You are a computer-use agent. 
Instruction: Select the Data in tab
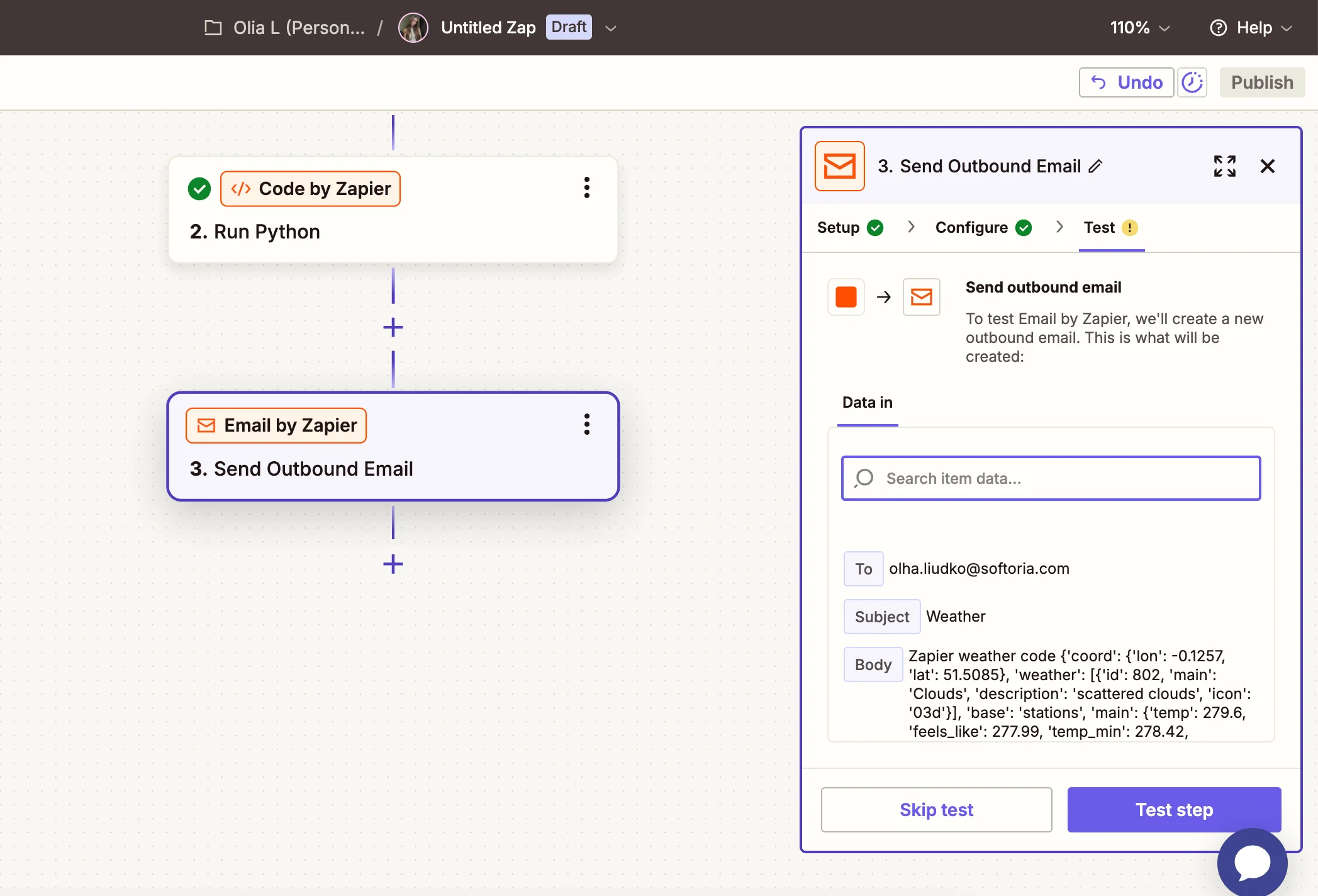coord(867,403)
